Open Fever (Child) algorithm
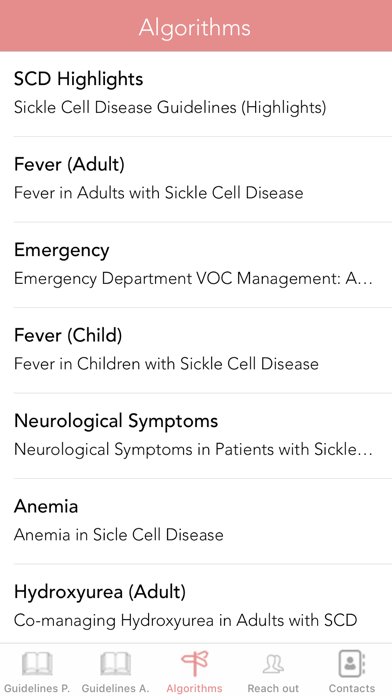This screenshot has height=696, width=392. (196, 350)
